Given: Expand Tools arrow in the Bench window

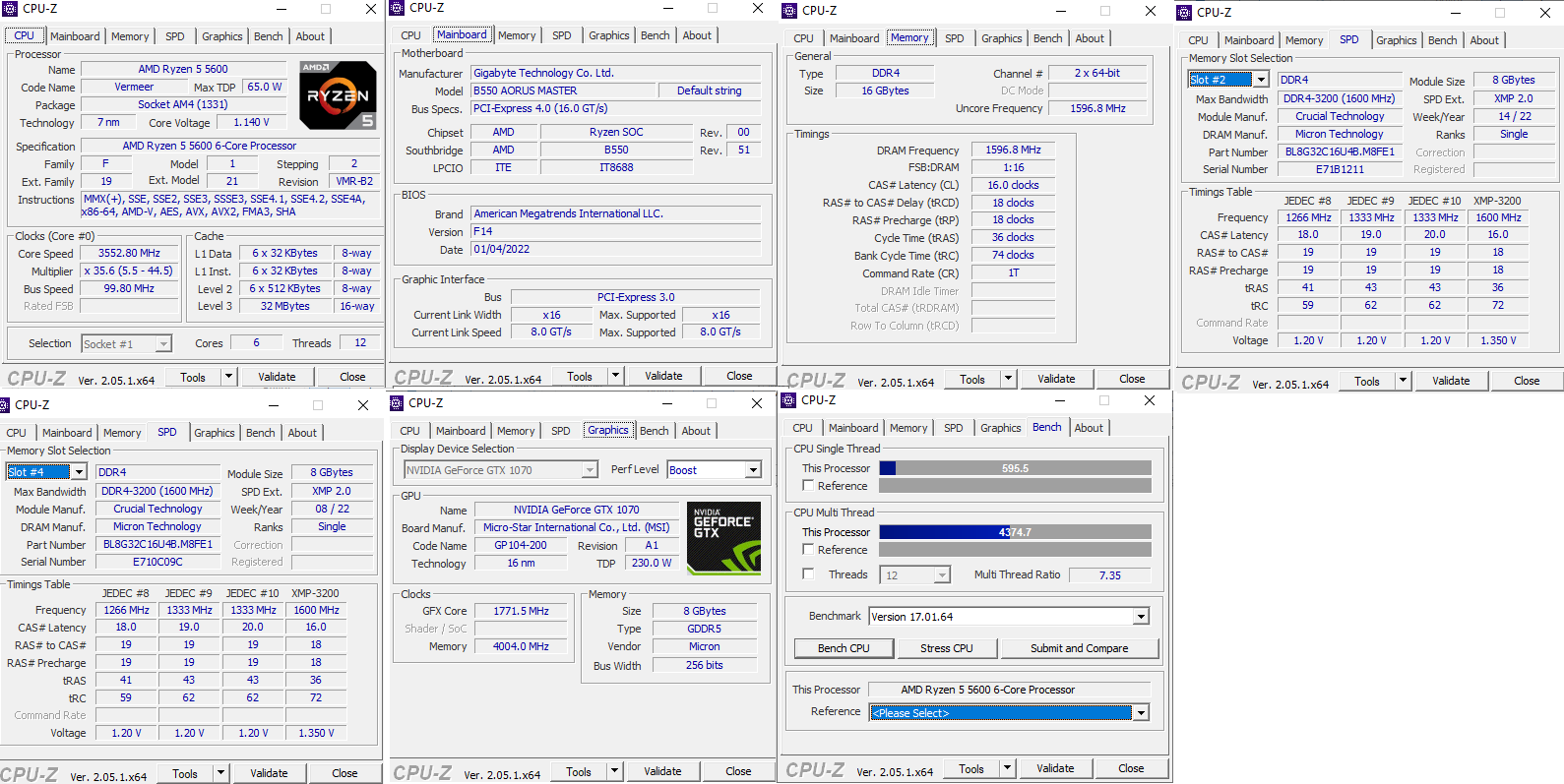Looking at the screenshot, I should (x=1007, y=769).
